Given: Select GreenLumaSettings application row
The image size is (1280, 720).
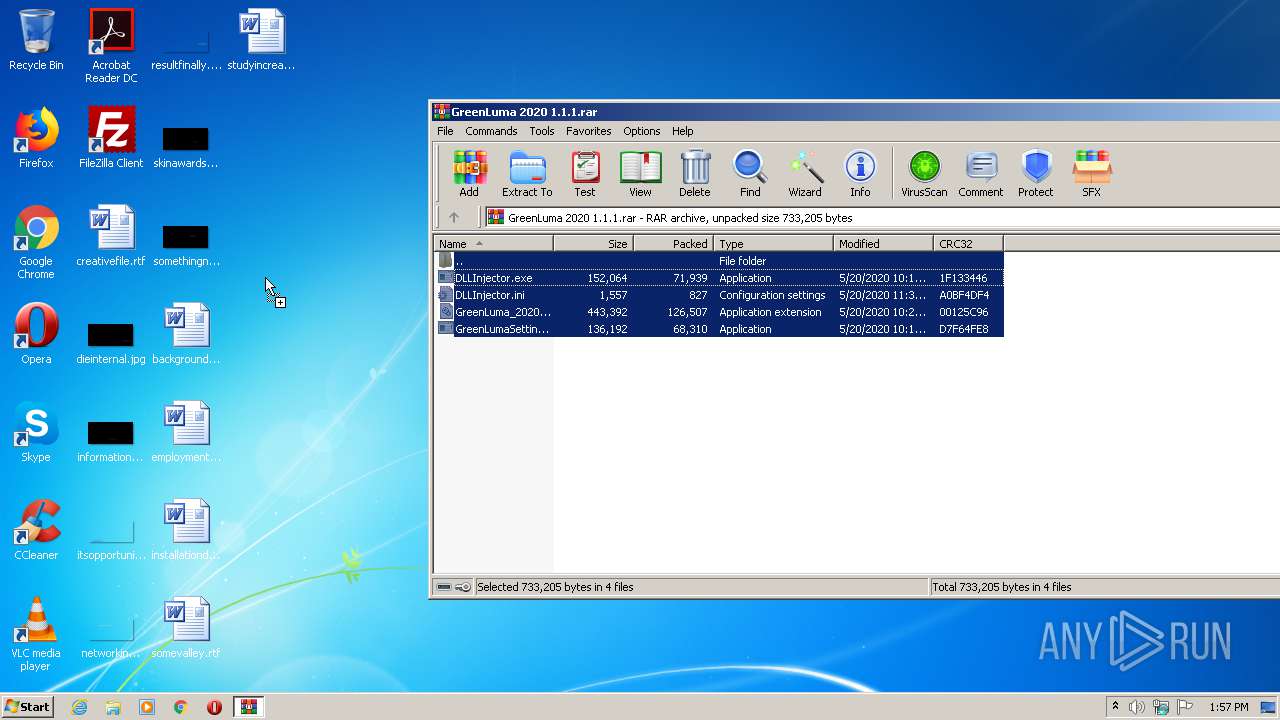Looking at the screenshot, I should [x=719, y=329].
